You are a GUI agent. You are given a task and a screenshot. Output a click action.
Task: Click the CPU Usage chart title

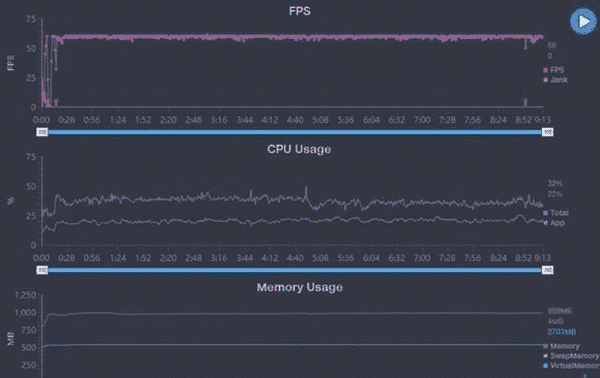299,149
